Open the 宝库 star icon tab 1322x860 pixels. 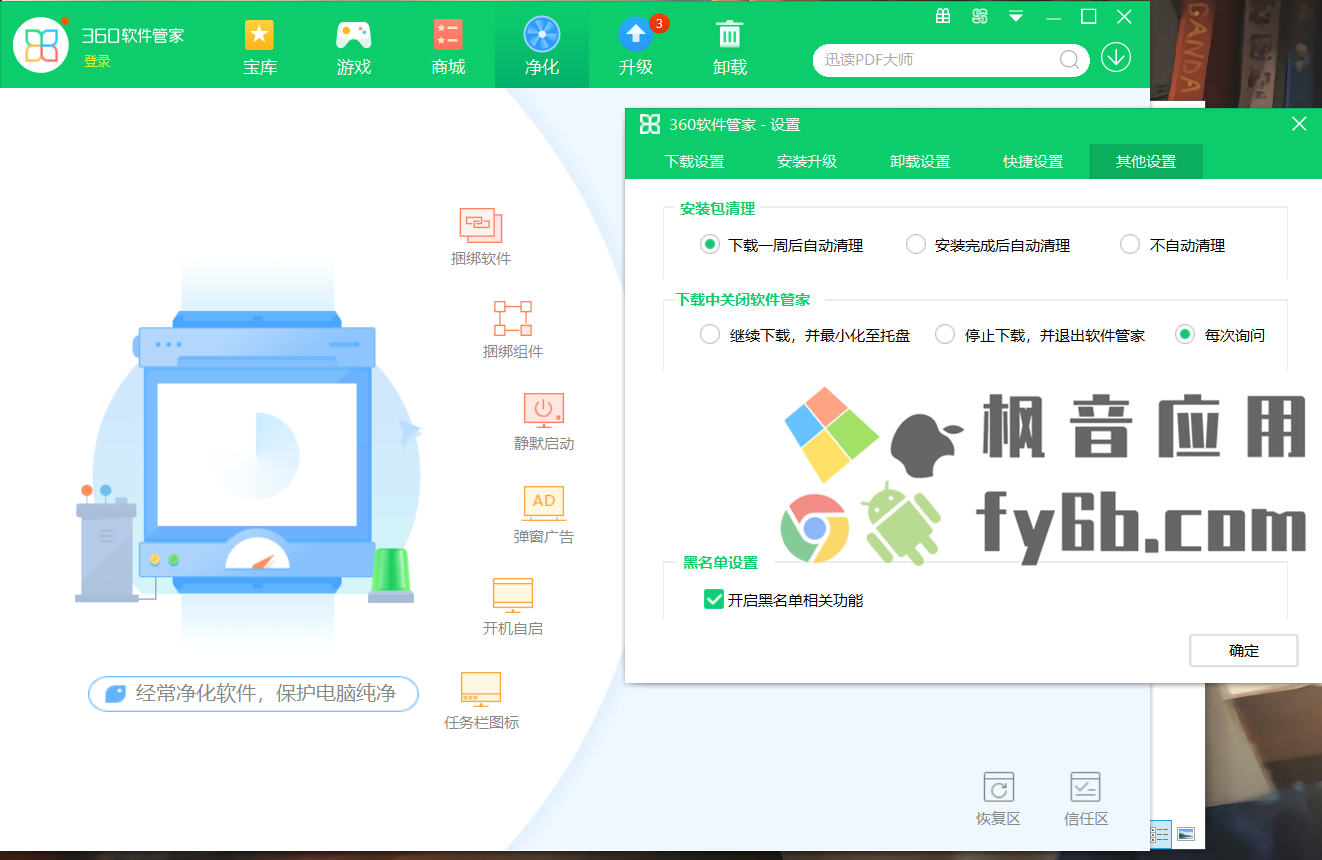point(260,47)
